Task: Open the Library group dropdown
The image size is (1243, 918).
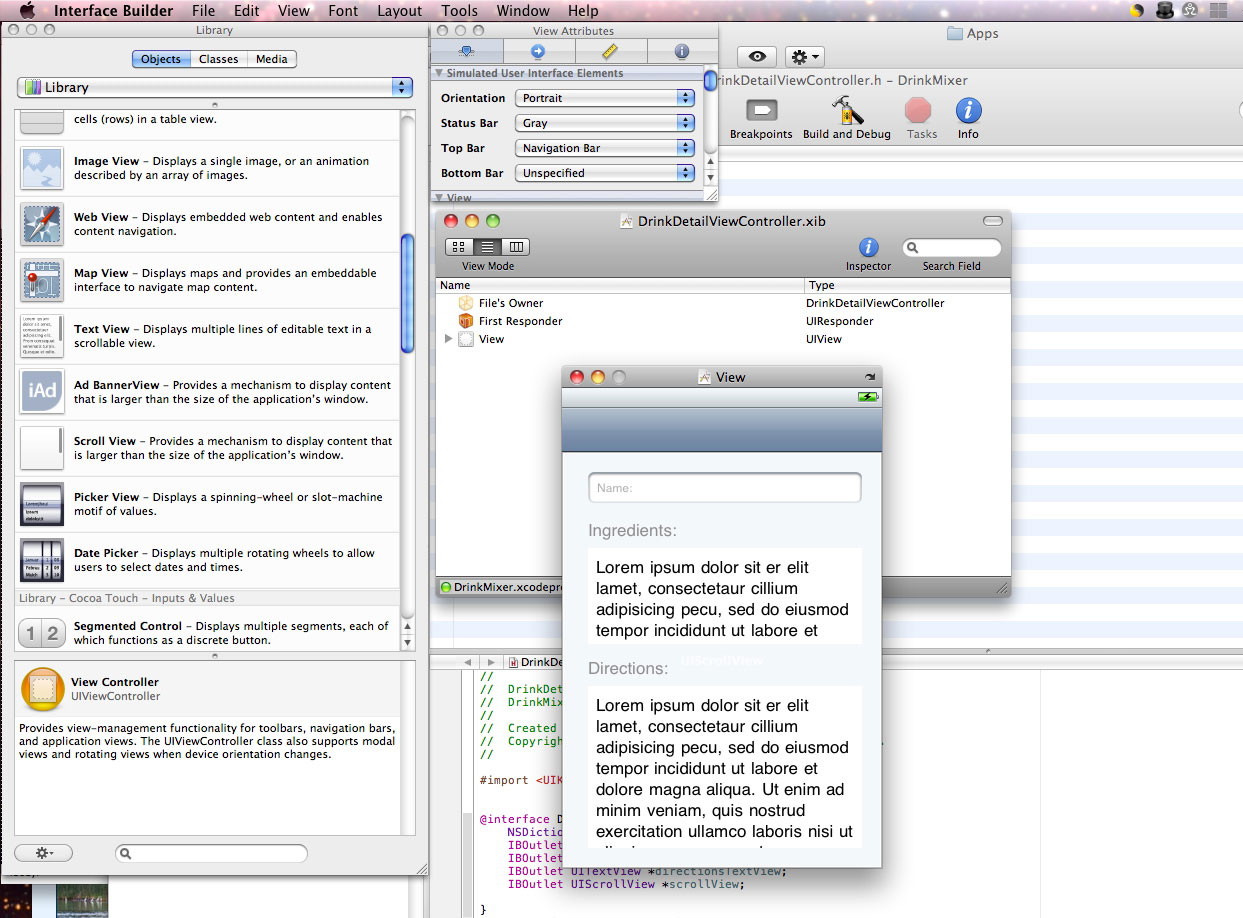Action: pyautogui.click(x=215, y=88)
